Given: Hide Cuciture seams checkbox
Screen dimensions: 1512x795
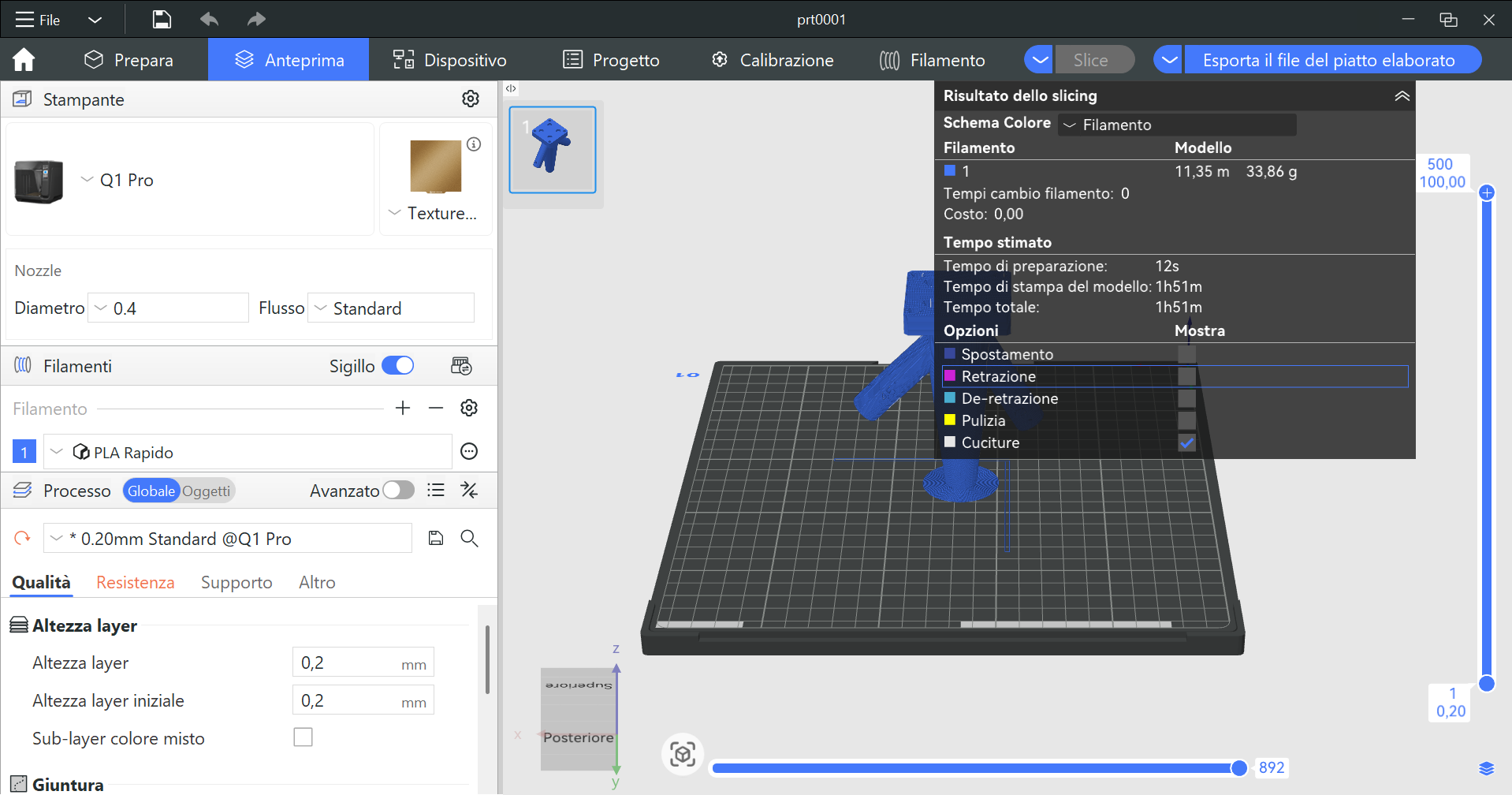Looking at the screenshot, I should [1186, 442].
